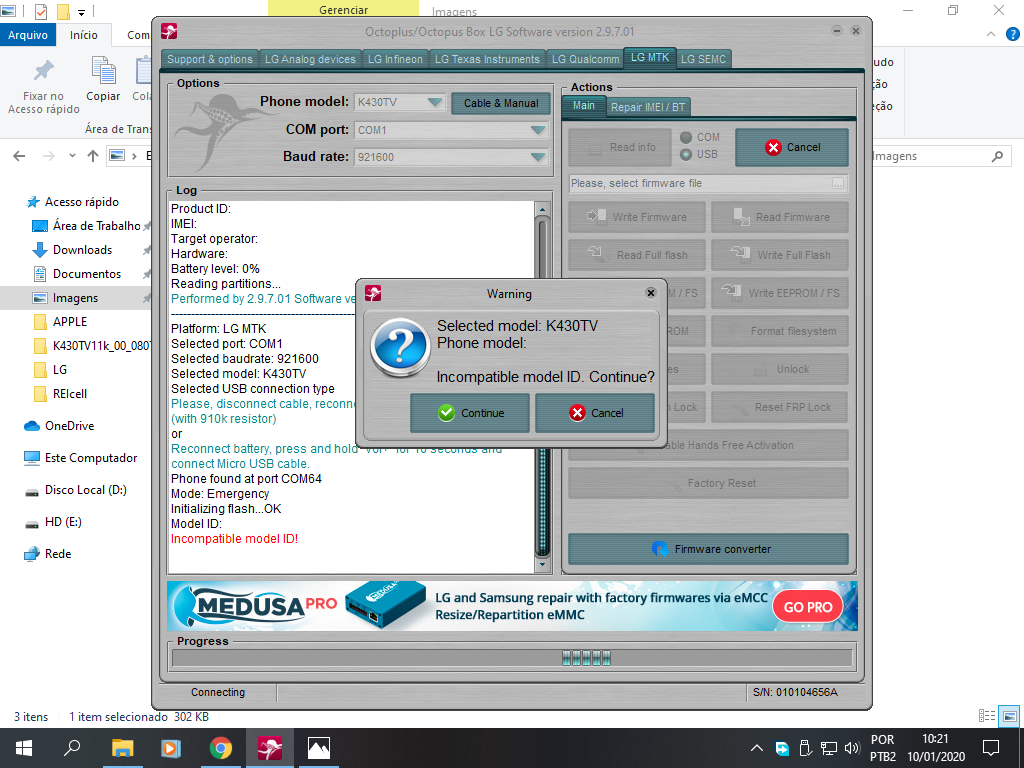
Task: Click the Explorer search magnifier icon
Action: (997, 156)
